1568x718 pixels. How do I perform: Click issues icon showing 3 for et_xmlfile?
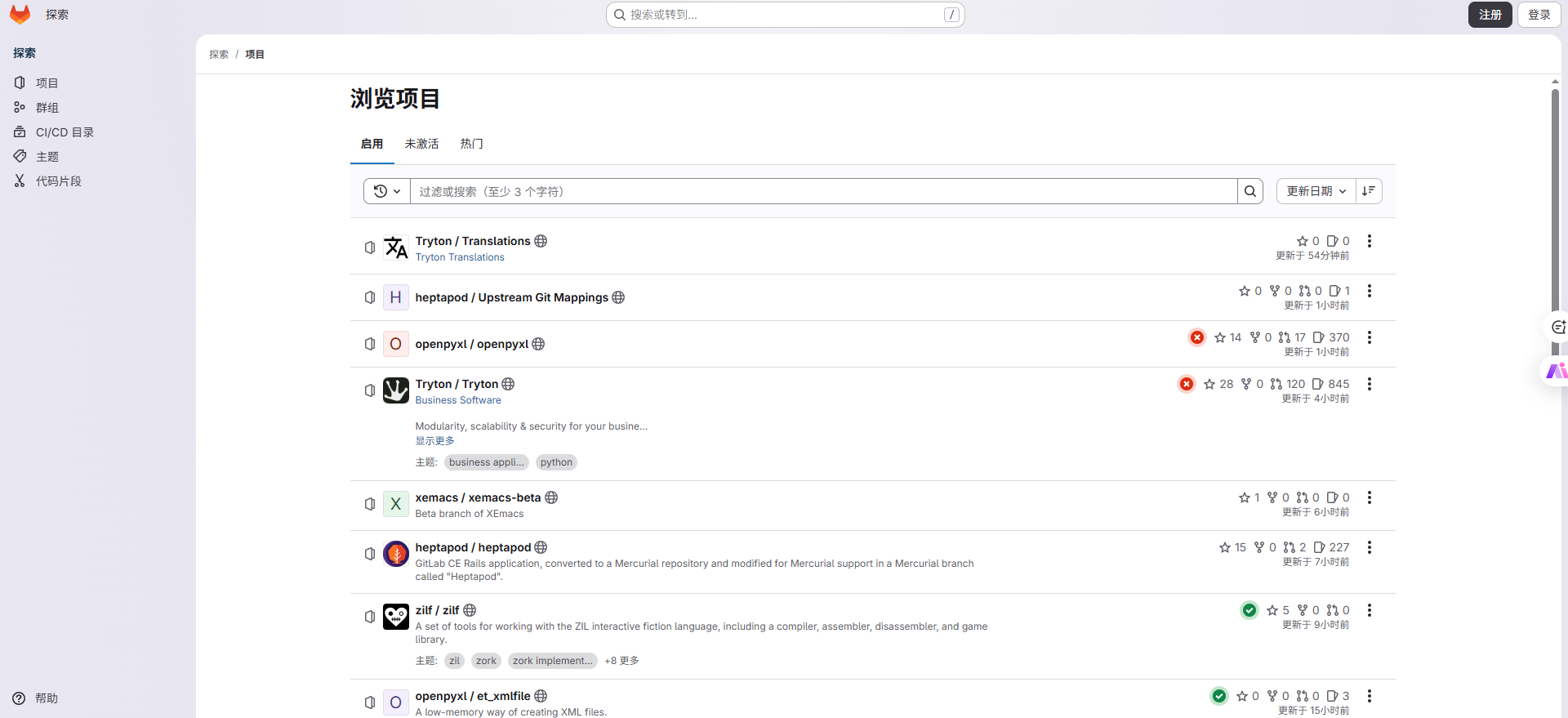point(1332,696)
